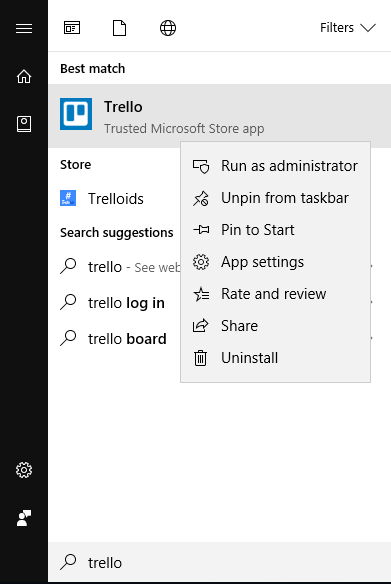Open the Trello best match result
Image resolution: width=391 pixels, height=584 pixels.
point(220,116)
